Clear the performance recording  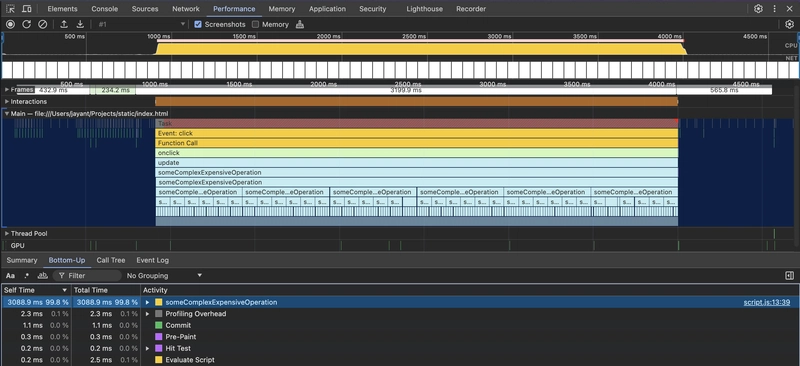point(43,24)
